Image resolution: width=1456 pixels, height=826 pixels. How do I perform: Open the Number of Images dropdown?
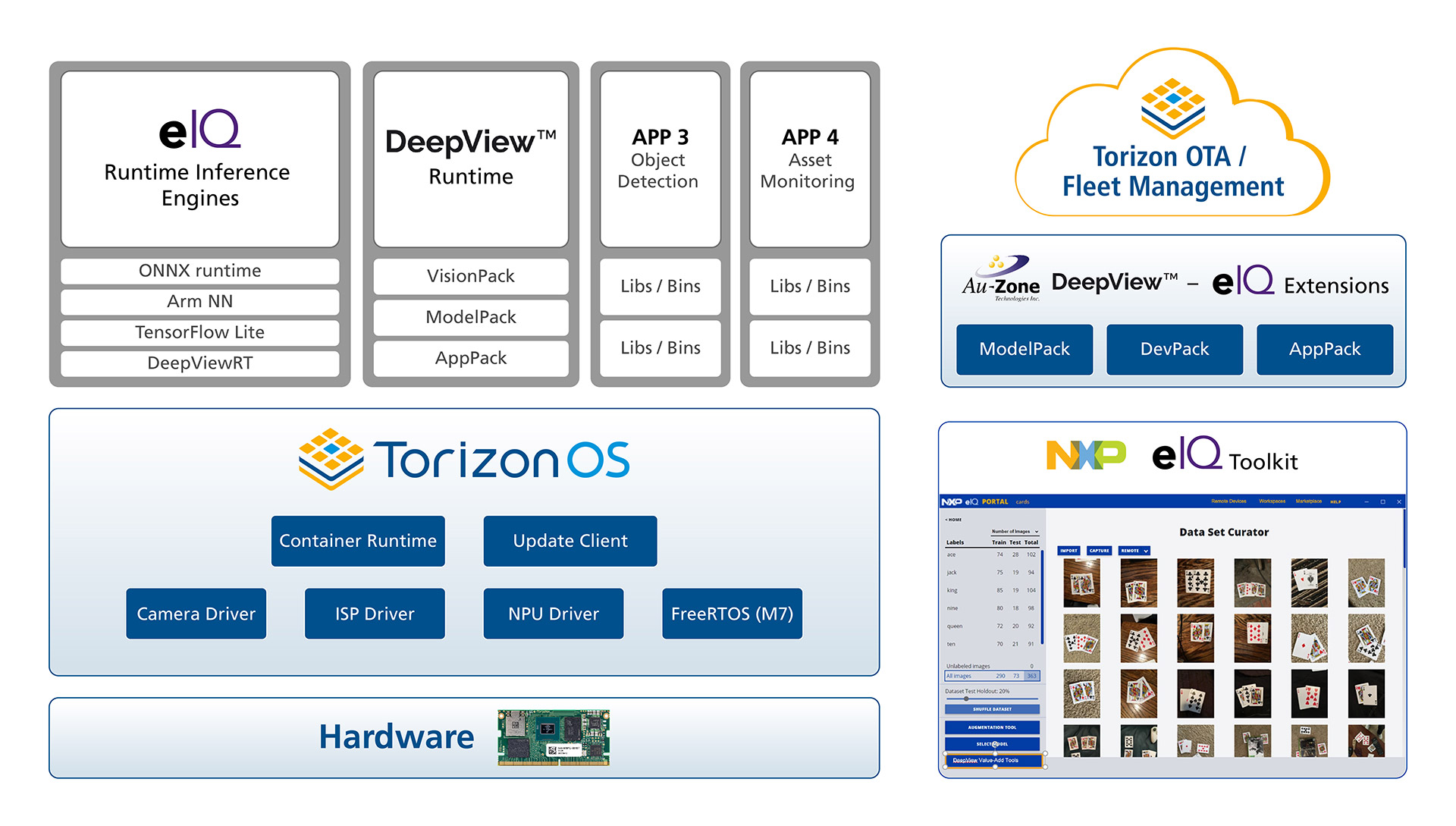tap(1015, 532)
